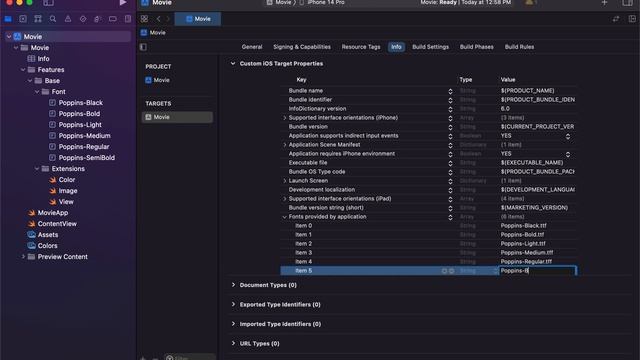The image size is (640, 360).
Task: Switch to Resource Tags tab
Action: pos(361,47)
